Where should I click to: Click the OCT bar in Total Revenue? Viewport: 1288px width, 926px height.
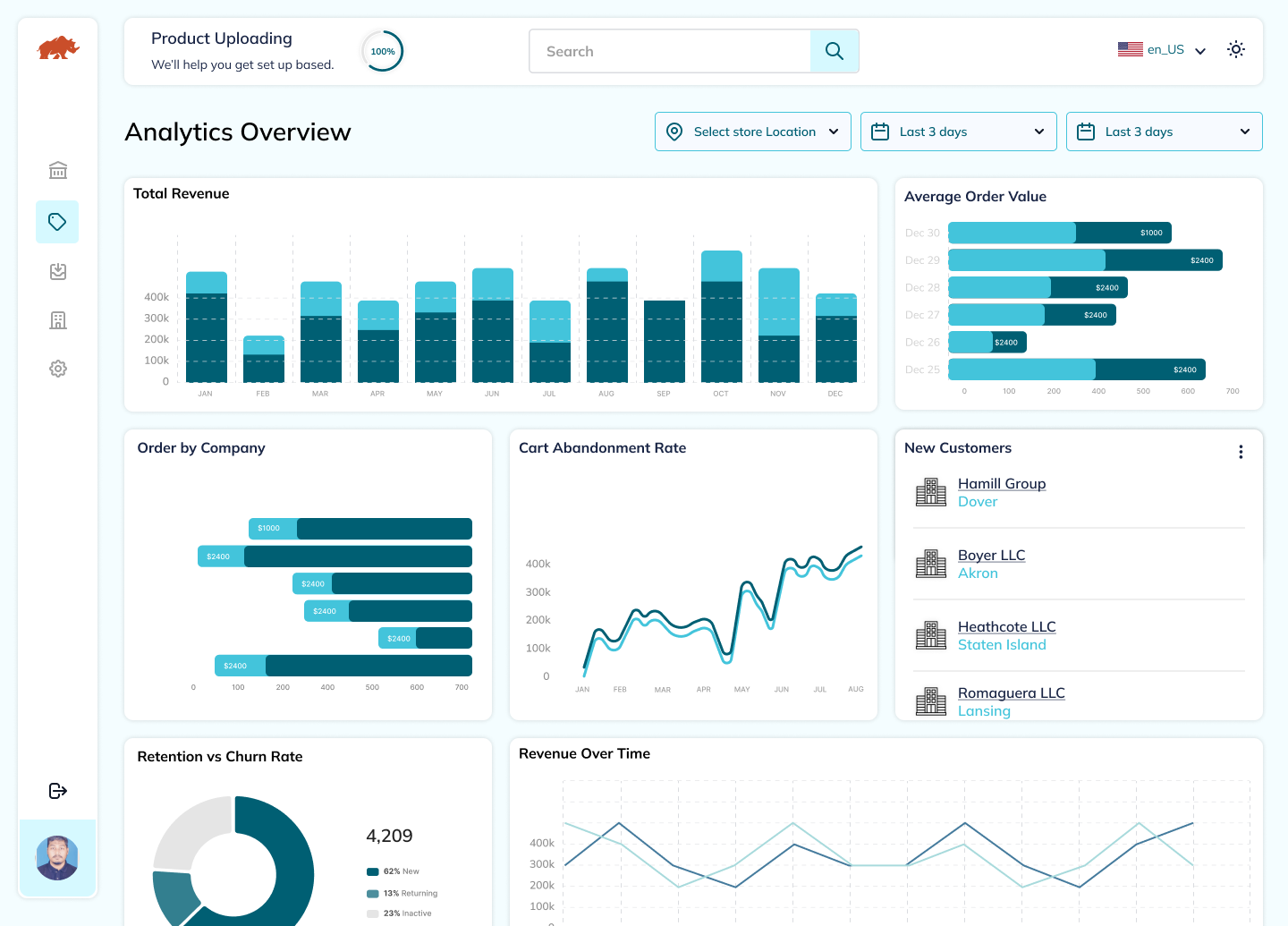722,317
